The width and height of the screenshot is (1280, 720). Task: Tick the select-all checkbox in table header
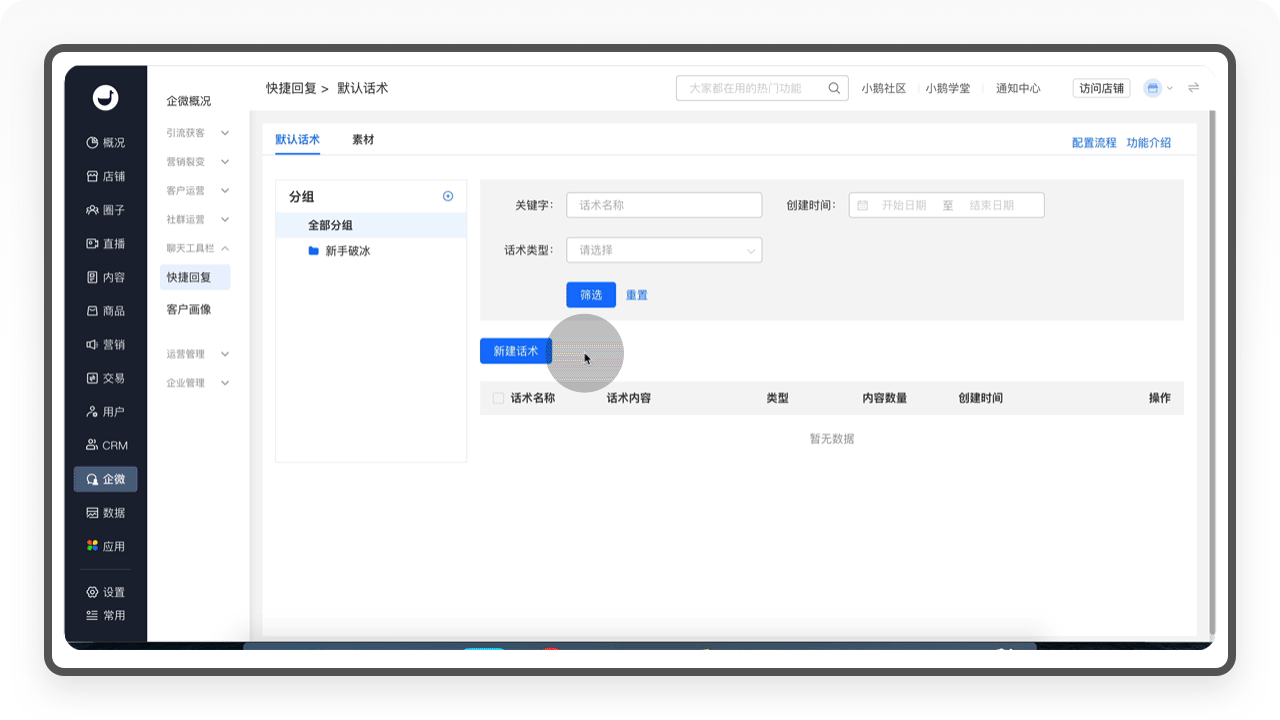tap(498, 398)
